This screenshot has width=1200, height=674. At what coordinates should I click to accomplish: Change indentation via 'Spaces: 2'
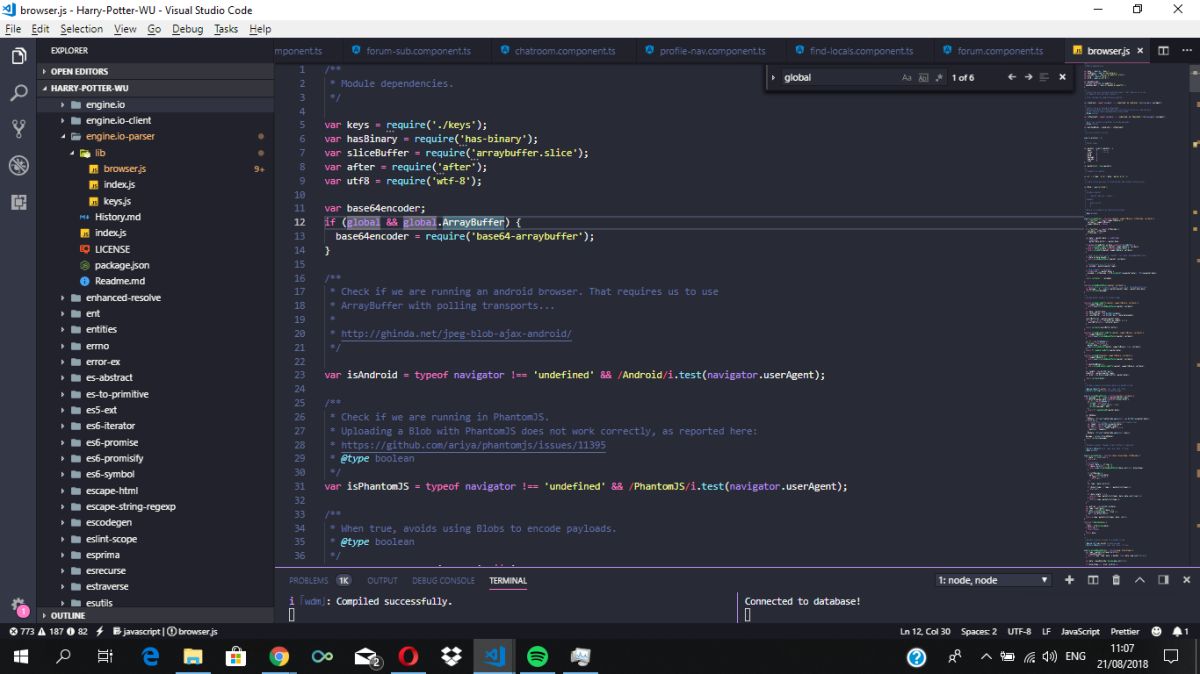pos(979,632)
